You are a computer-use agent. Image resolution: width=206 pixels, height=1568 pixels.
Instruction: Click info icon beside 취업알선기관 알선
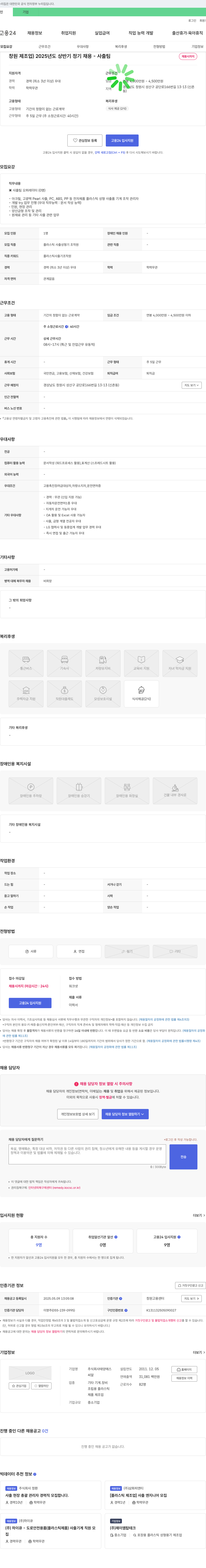pos(116,1237)
